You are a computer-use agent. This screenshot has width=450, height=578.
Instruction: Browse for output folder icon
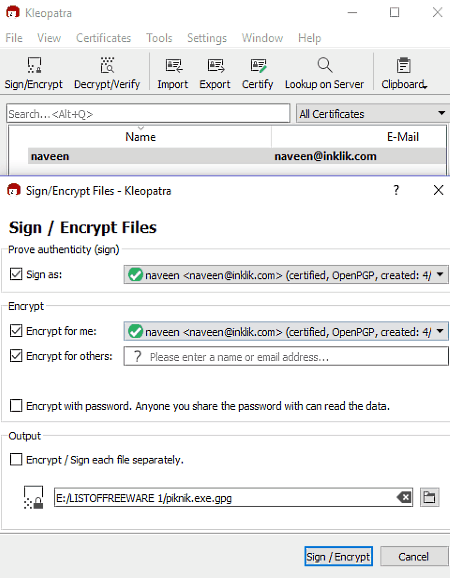429,498
